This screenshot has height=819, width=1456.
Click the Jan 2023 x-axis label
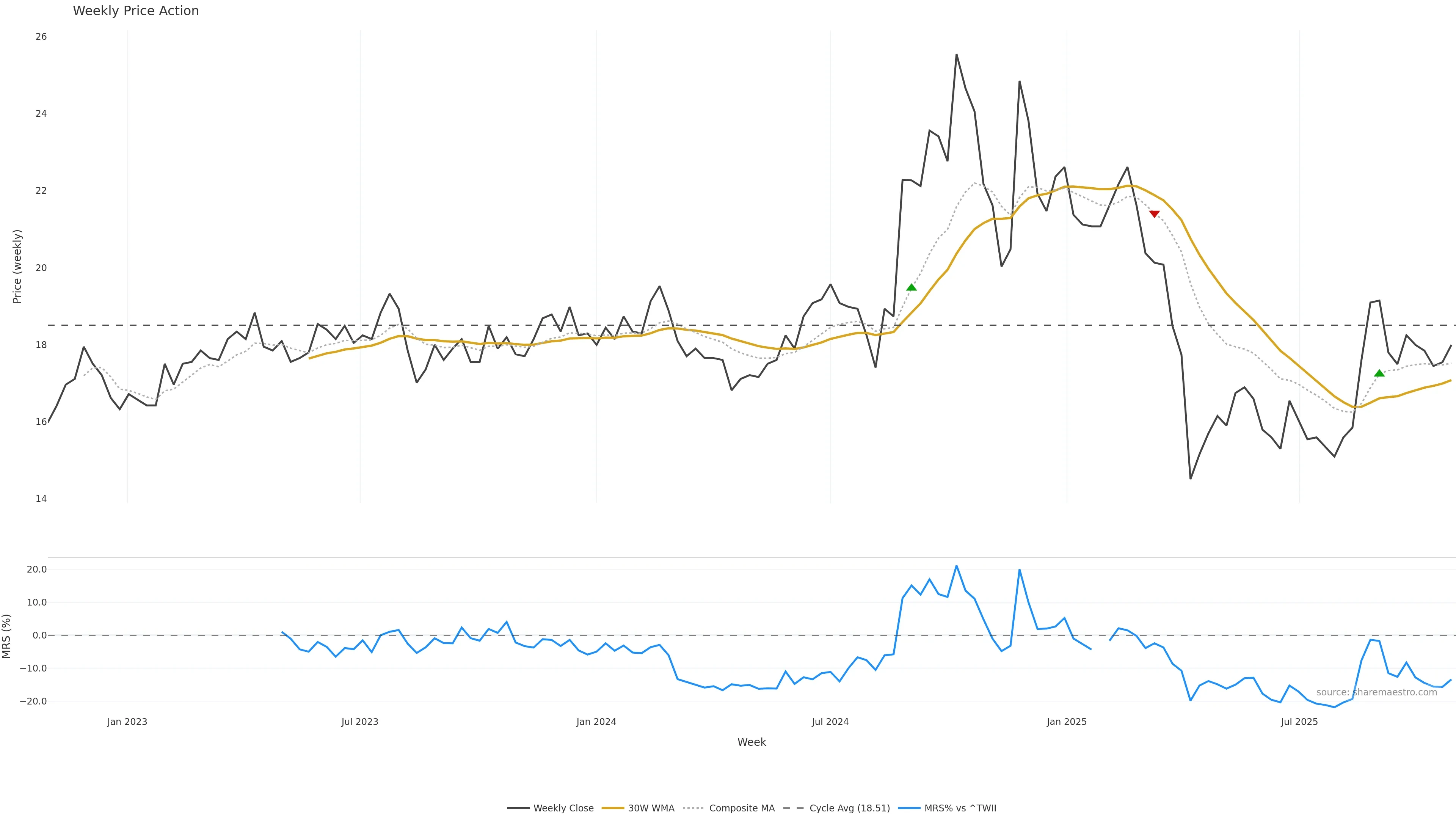click(x=127, y=722)
